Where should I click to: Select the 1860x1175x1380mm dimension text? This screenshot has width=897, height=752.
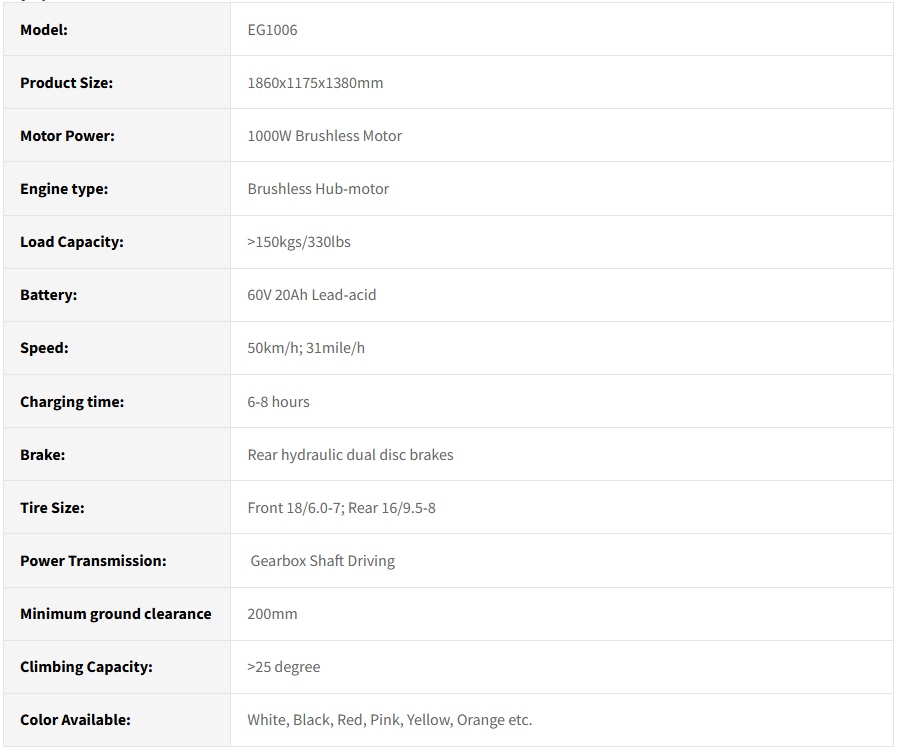coord(315,83)
